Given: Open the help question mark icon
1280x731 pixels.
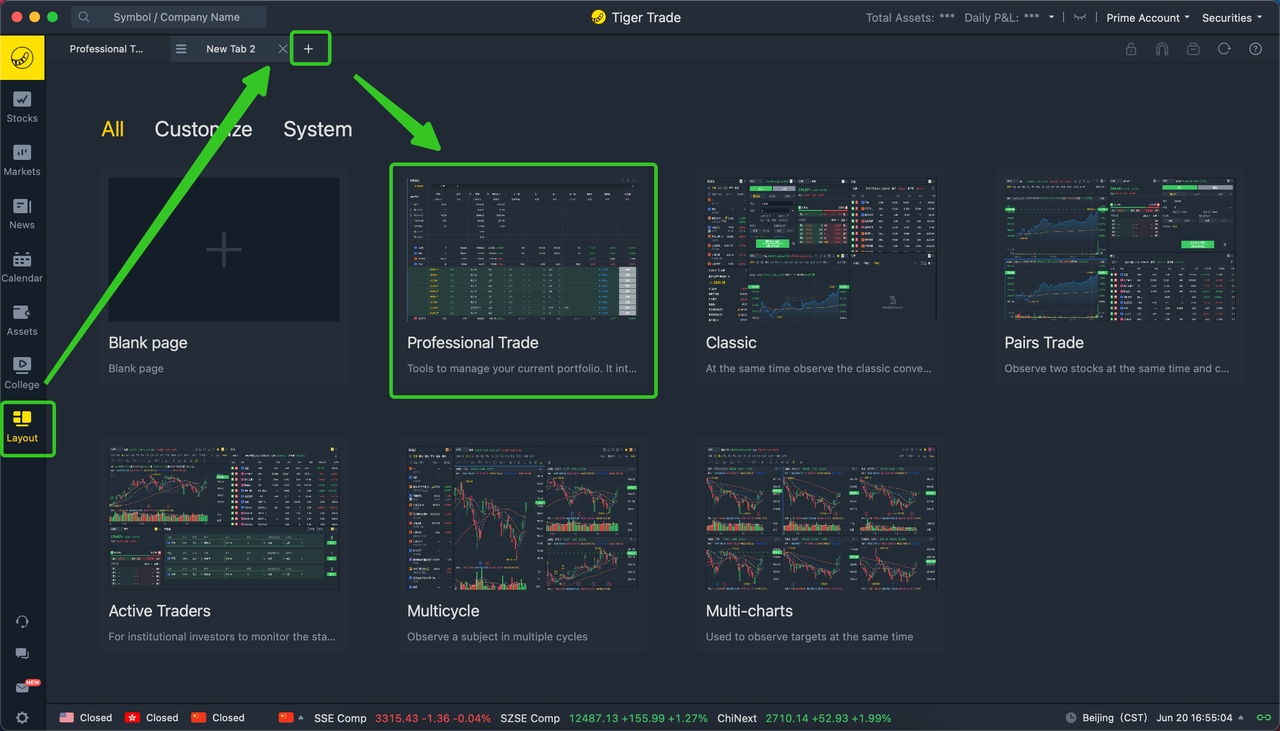Looking at the screenshot, I should point(1255,49).
